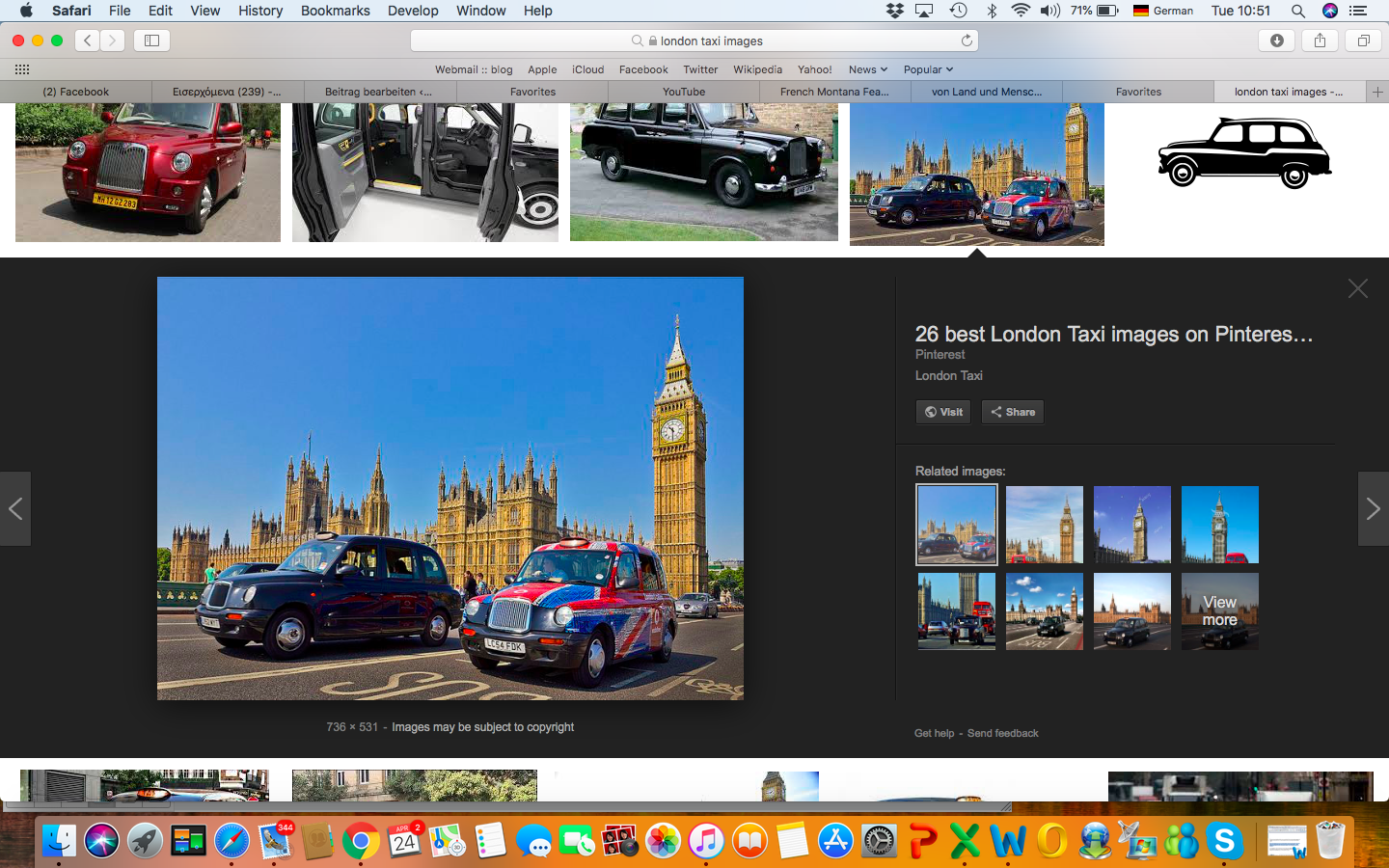Click the 'Images may be subject to copyright' text
1389x868 pixels.
pos(482,727)
